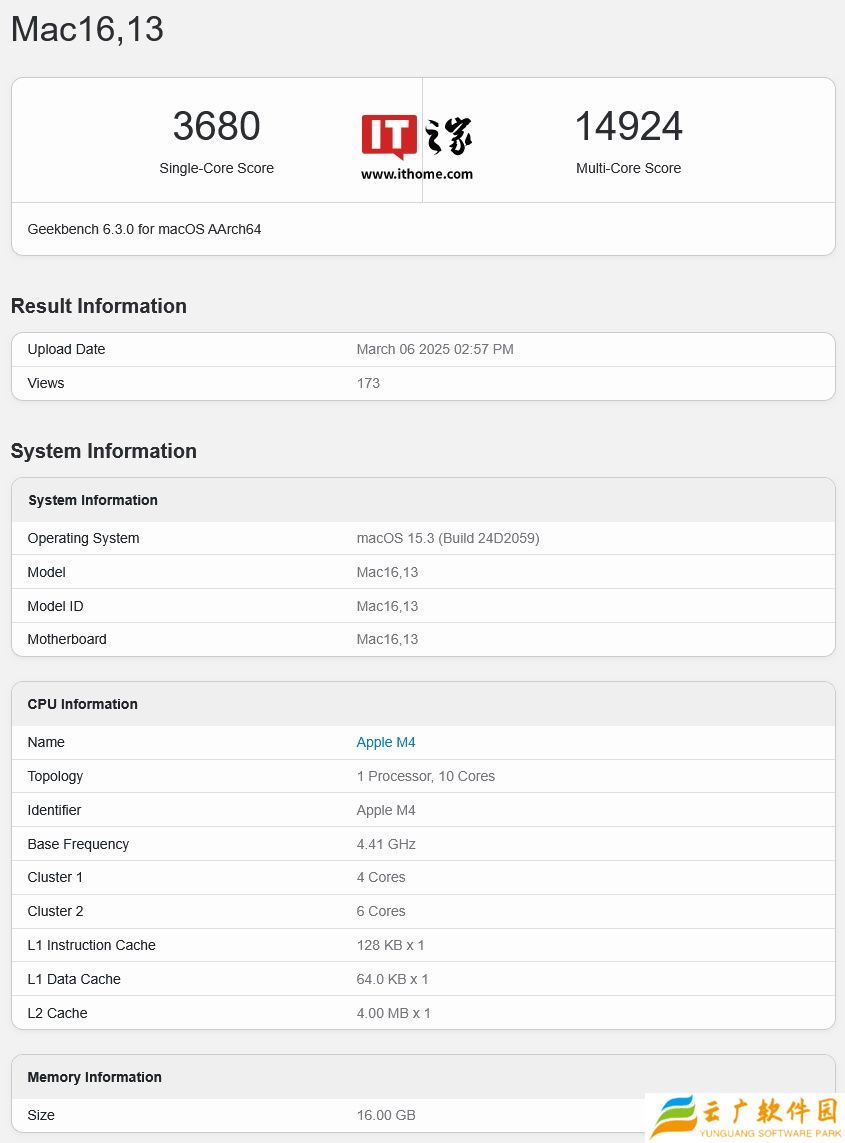Screen dimensions: 845x1143
Task: Select the 1 Processor, 10 Cores value
Action: pos(426,776)
